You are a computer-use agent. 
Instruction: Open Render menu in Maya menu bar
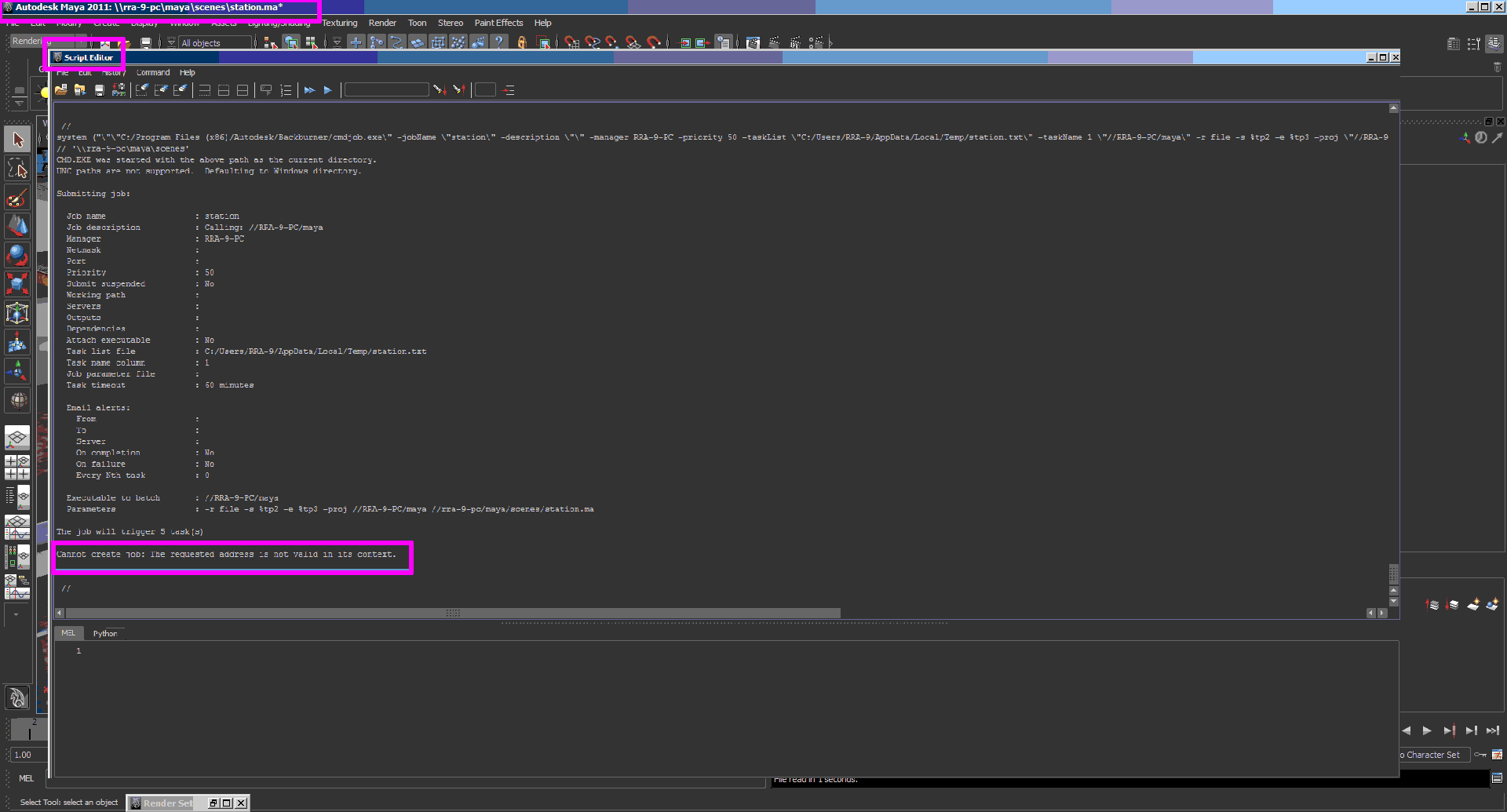point(382,23)
